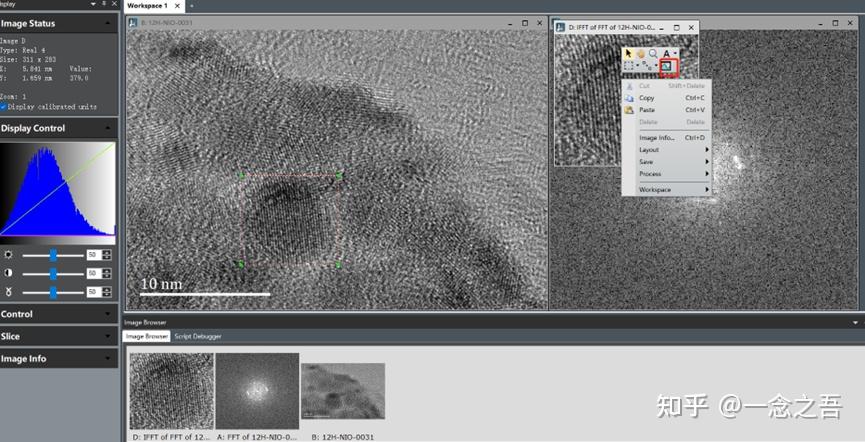
Task: Open the rectangular ROI tool dropdown arrow
Action: click(x=638, y=65)
